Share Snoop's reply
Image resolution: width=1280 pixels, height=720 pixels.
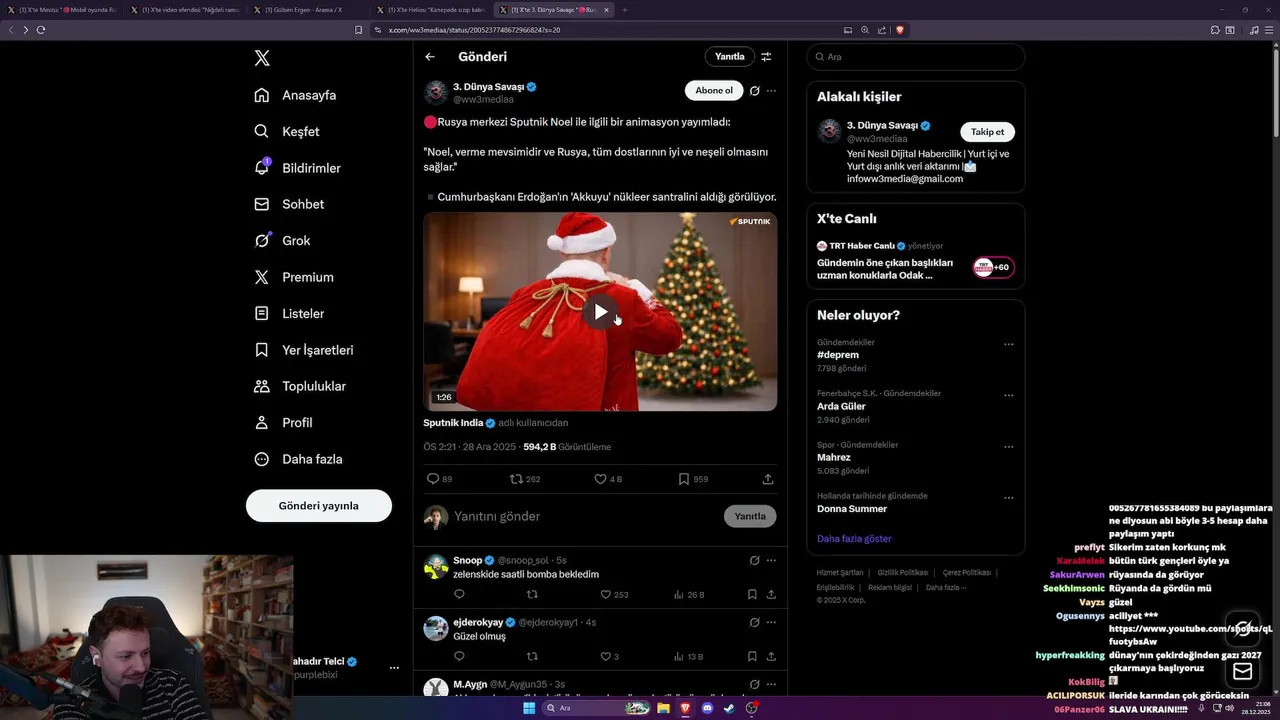[x=771, y=594]
